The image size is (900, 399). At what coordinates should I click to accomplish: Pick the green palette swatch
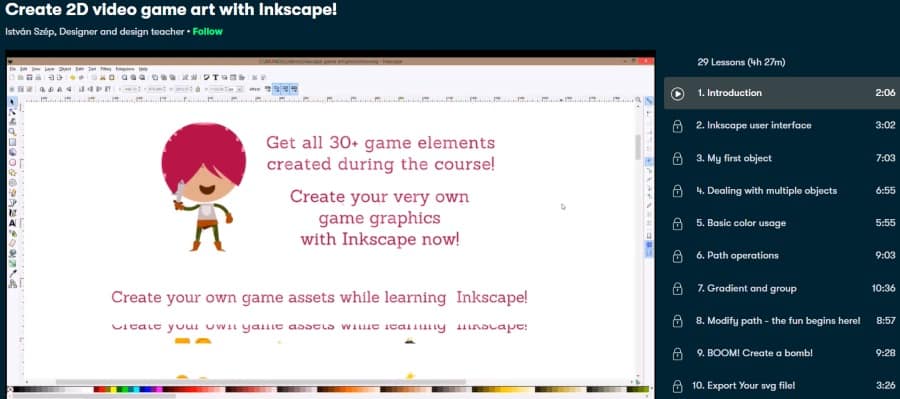click(125, 389)
